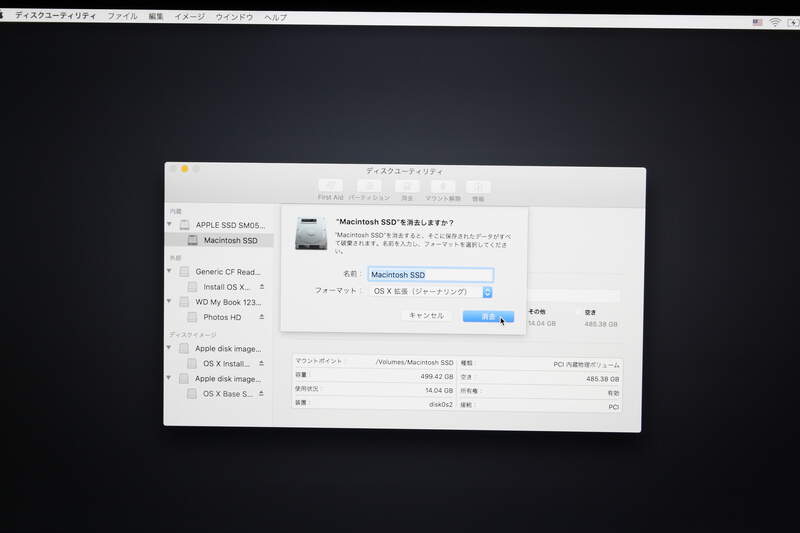Open the イメージ menu
800x533 pixels.
pos(190,17)
